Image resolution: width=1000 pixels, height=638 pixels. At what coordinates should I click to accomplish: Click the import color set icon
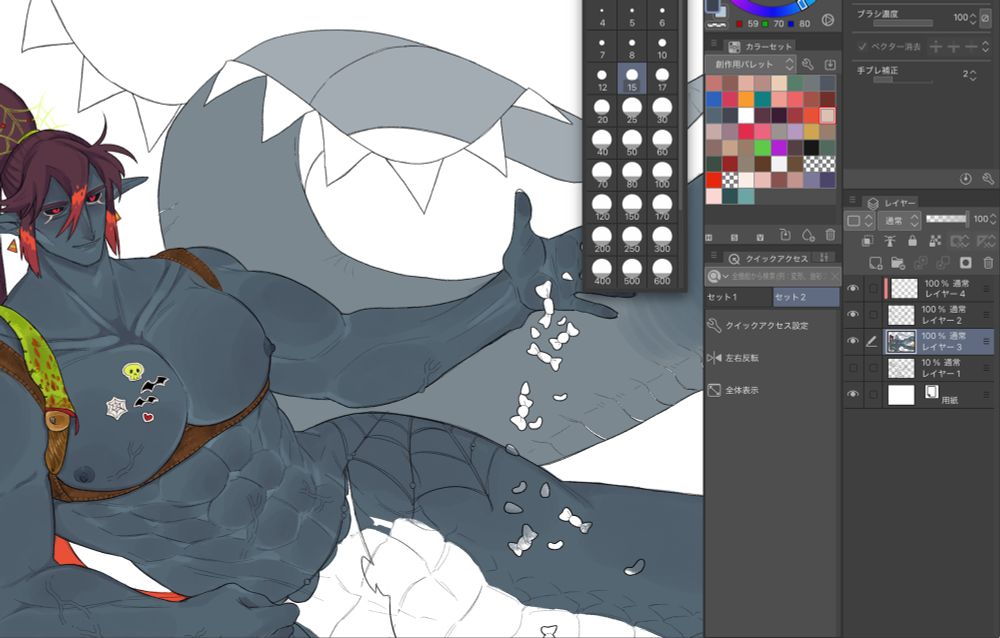click(830, 64)
